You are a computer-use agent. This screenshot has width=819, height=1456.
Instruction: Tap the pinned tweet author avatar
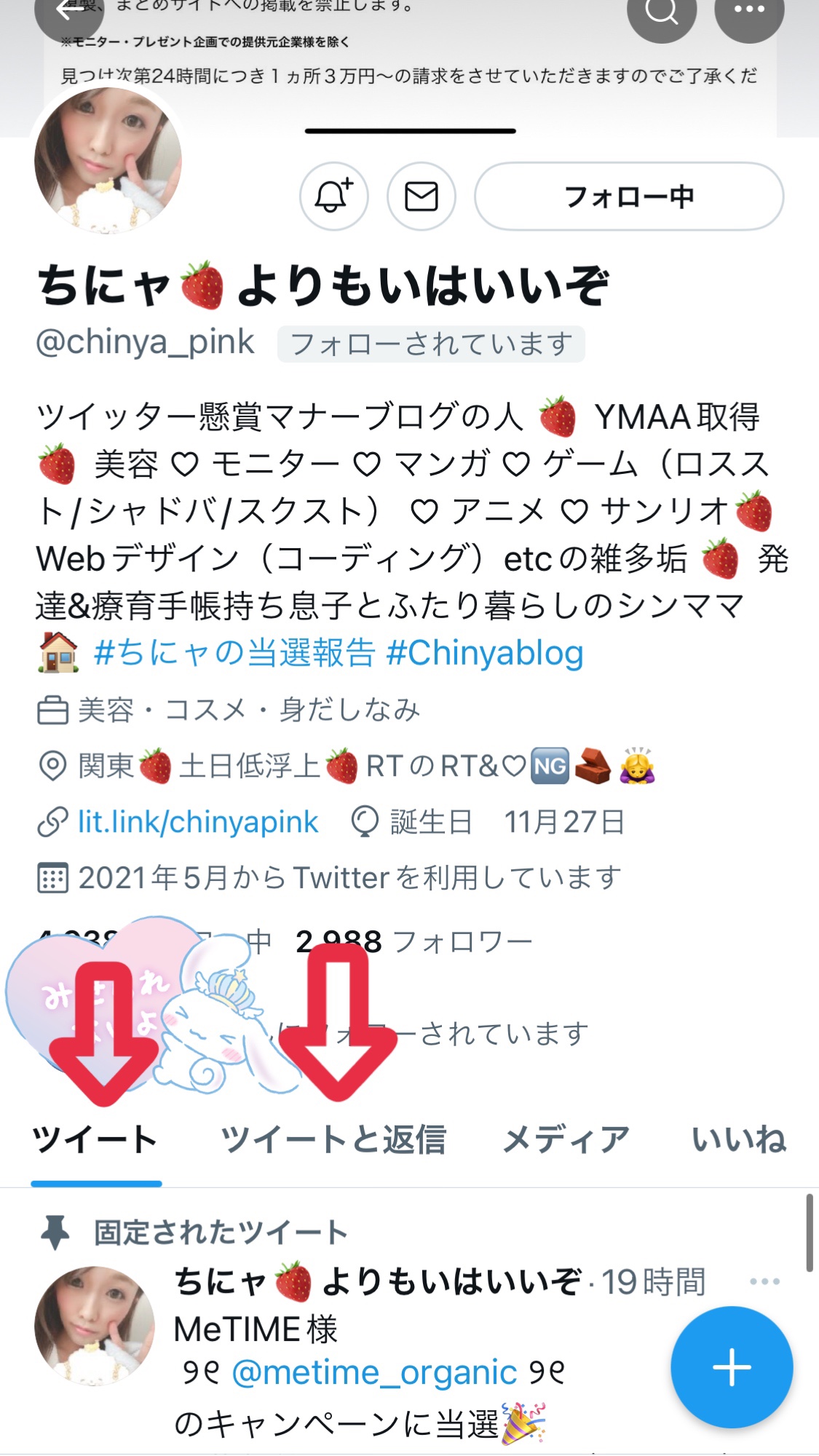tap(95, 1325)
